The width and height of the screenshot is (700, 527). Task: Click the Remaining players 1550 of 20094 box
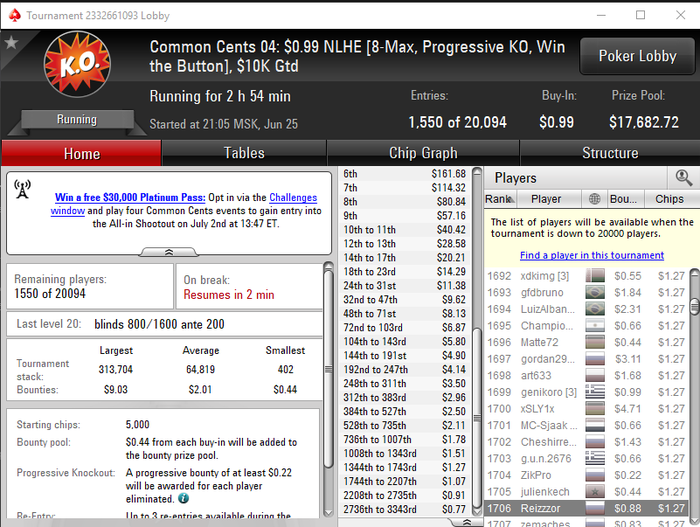pos(90,286)
